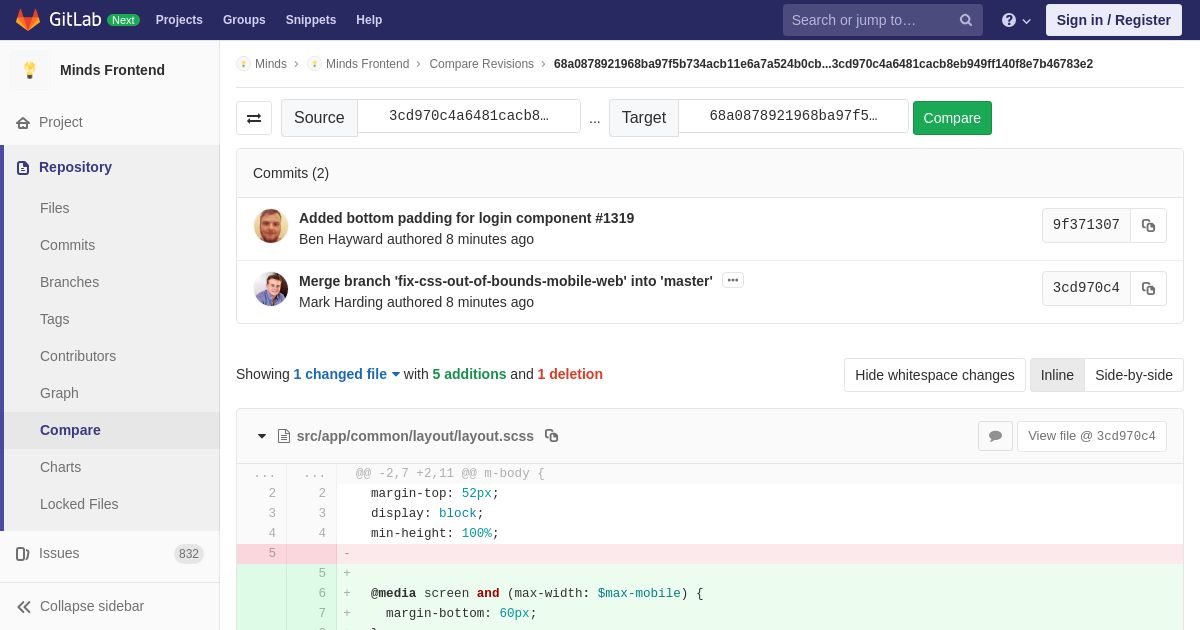Open src/app/common/layout/layout.scss file link
Image resolution: width=1200 pixels, height=630 pixels.
click(x=415, y=436)
